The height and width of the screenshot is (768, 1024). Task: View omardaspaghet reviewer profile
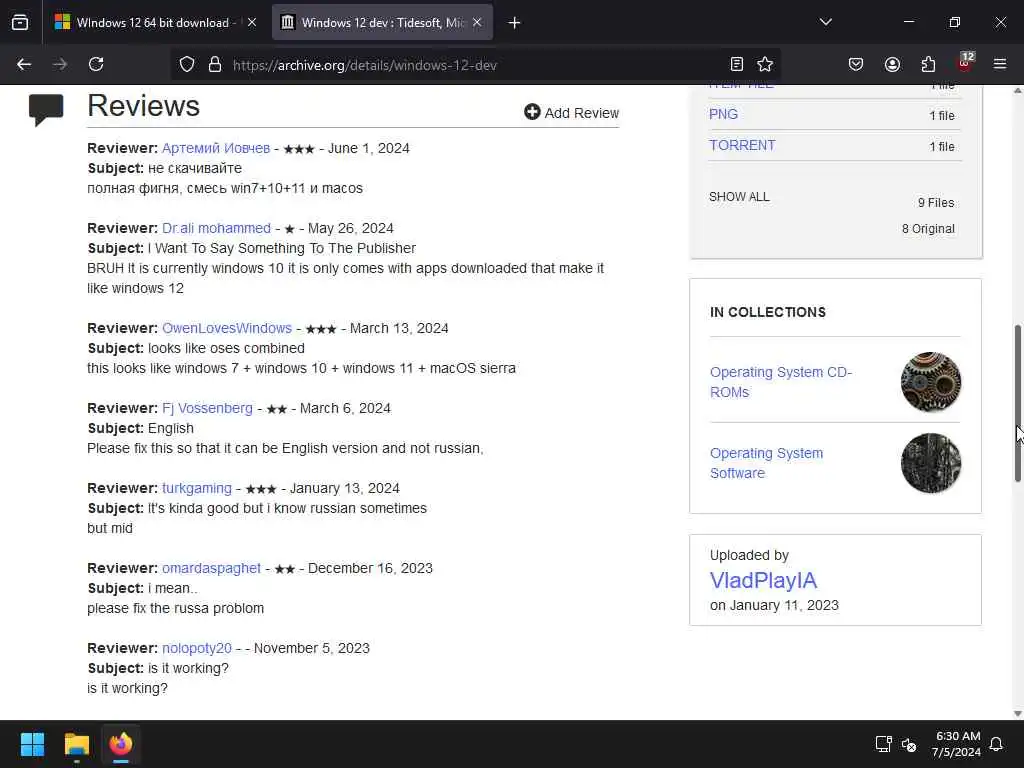211,568
